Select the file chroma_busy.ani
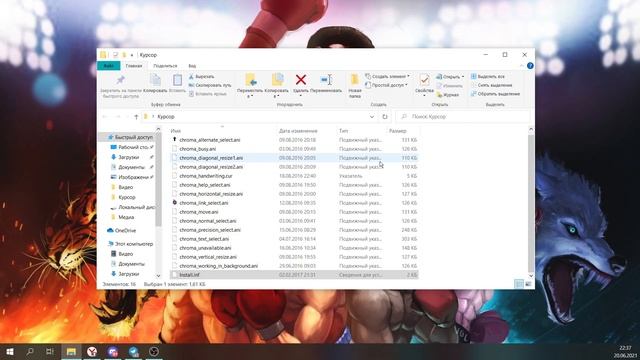This screenshot has height=360, width=640. pyautogui.click(x=198, y=149)
